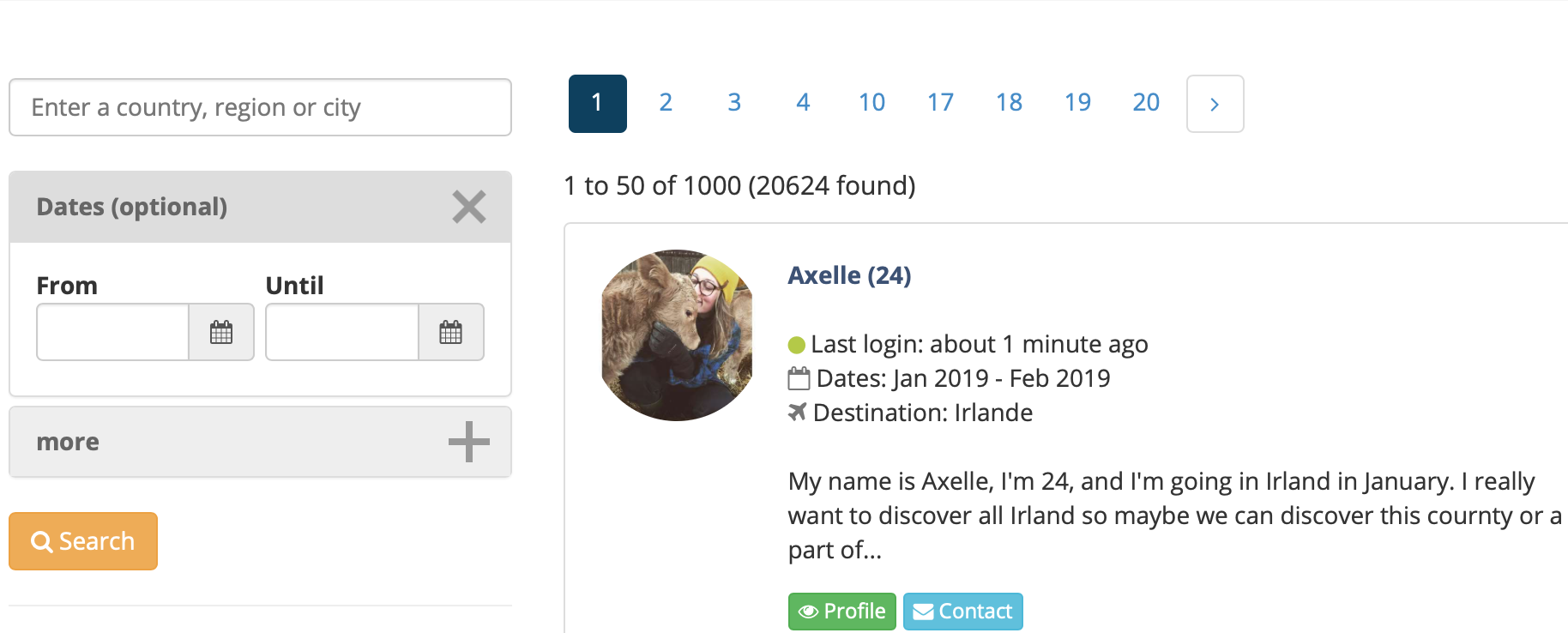Collapse the Dates (optional) panel
This screenshot has width=1568, height=633.
click(x=469, y=207)
